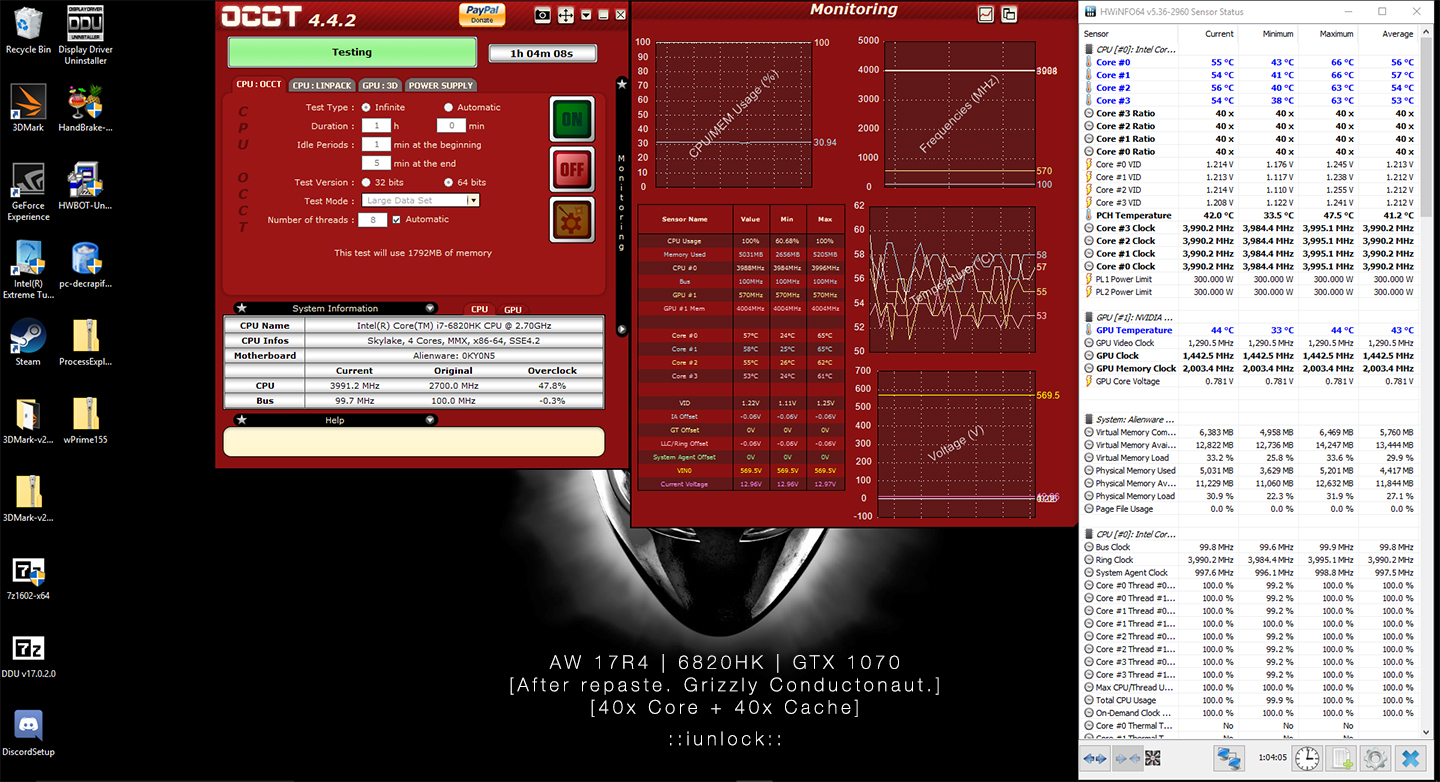The height and width of the screenshot is (782, 1440).
Task: Open the Test Mode dropdown
Action: tap(421, 200)
